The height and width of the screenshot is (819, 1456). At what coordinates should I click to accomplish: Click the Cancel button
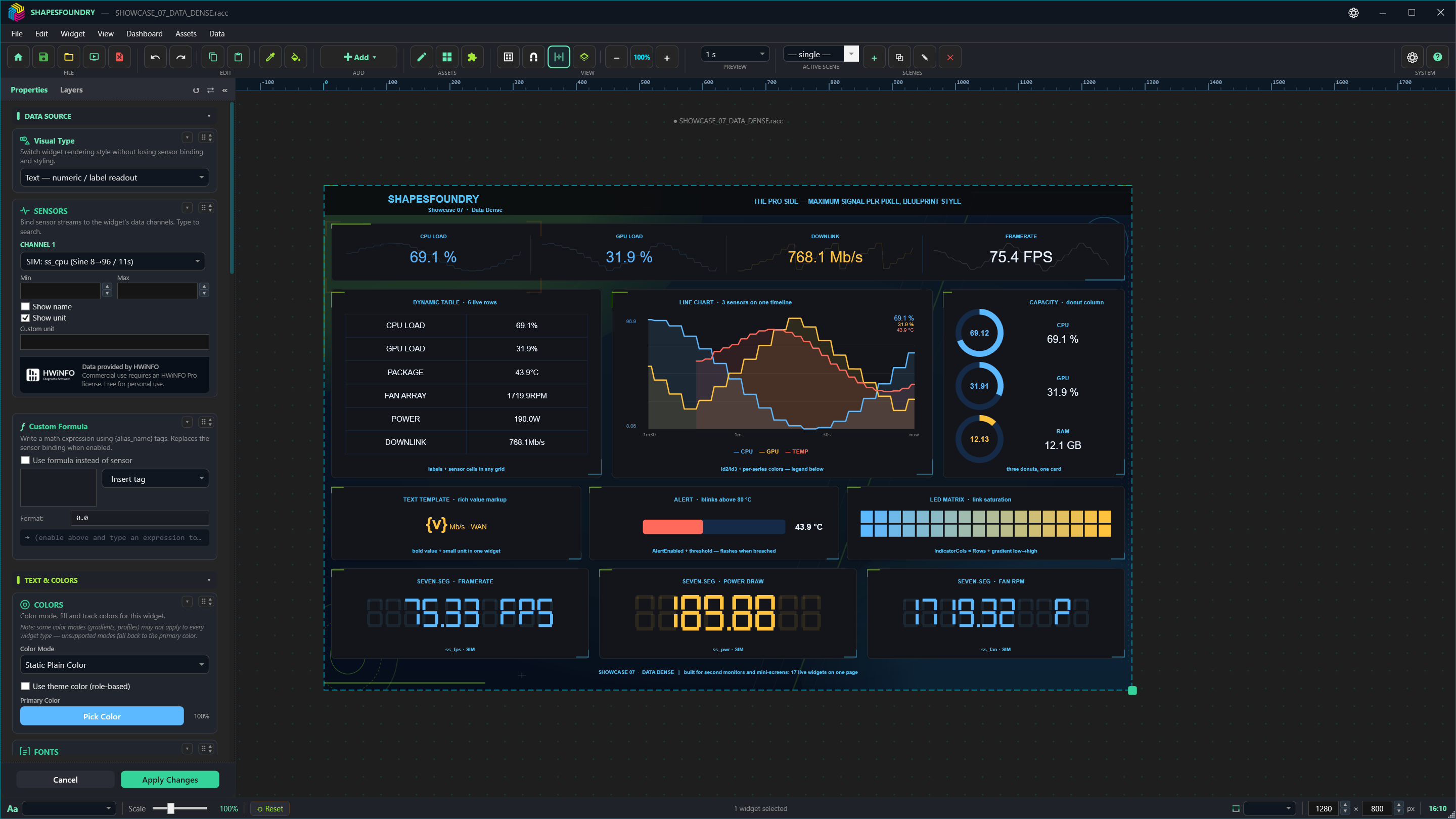(65, 780)
